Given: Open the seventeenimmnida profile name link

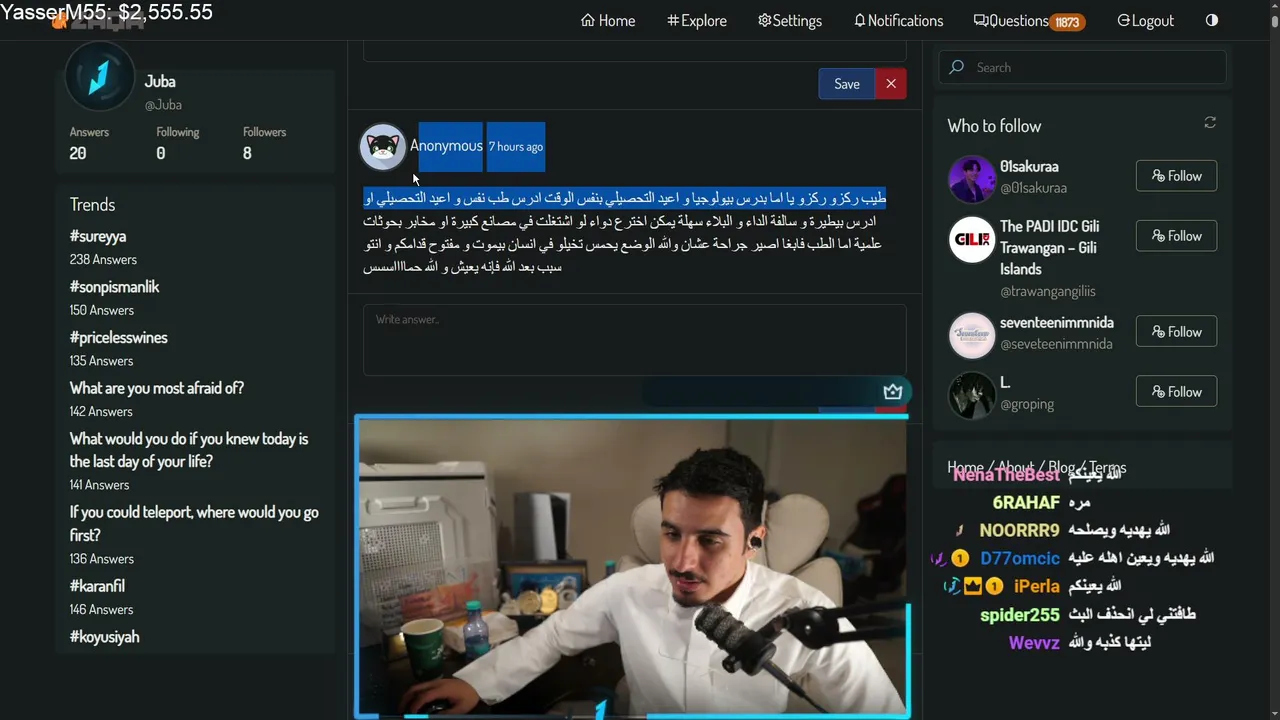Looking at the screenshot, I should coord(1057,323).
